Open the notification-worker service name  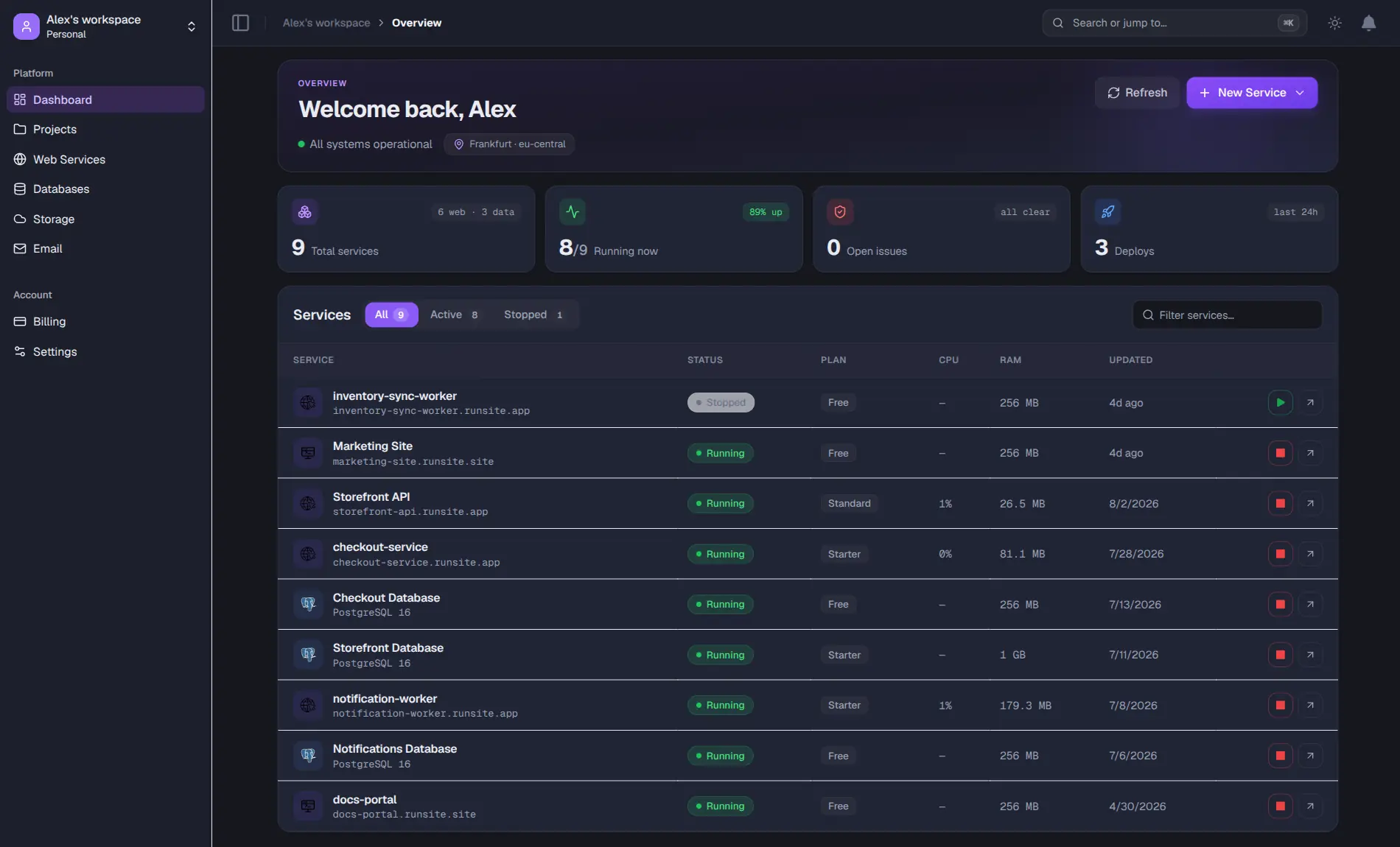(x=385, y=699)
